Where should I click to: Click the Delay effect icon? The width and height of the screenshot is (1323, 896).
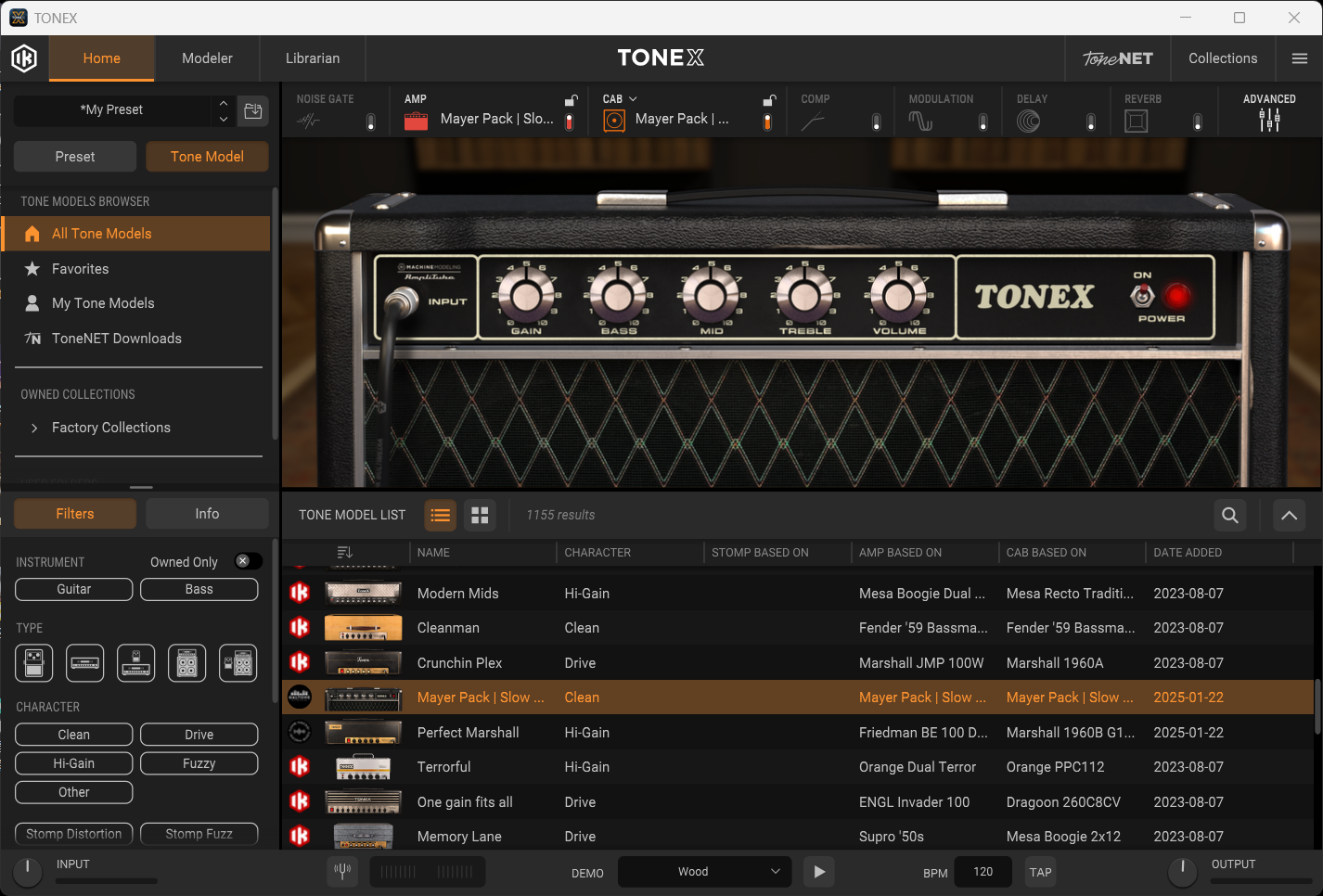(1028, 121)
